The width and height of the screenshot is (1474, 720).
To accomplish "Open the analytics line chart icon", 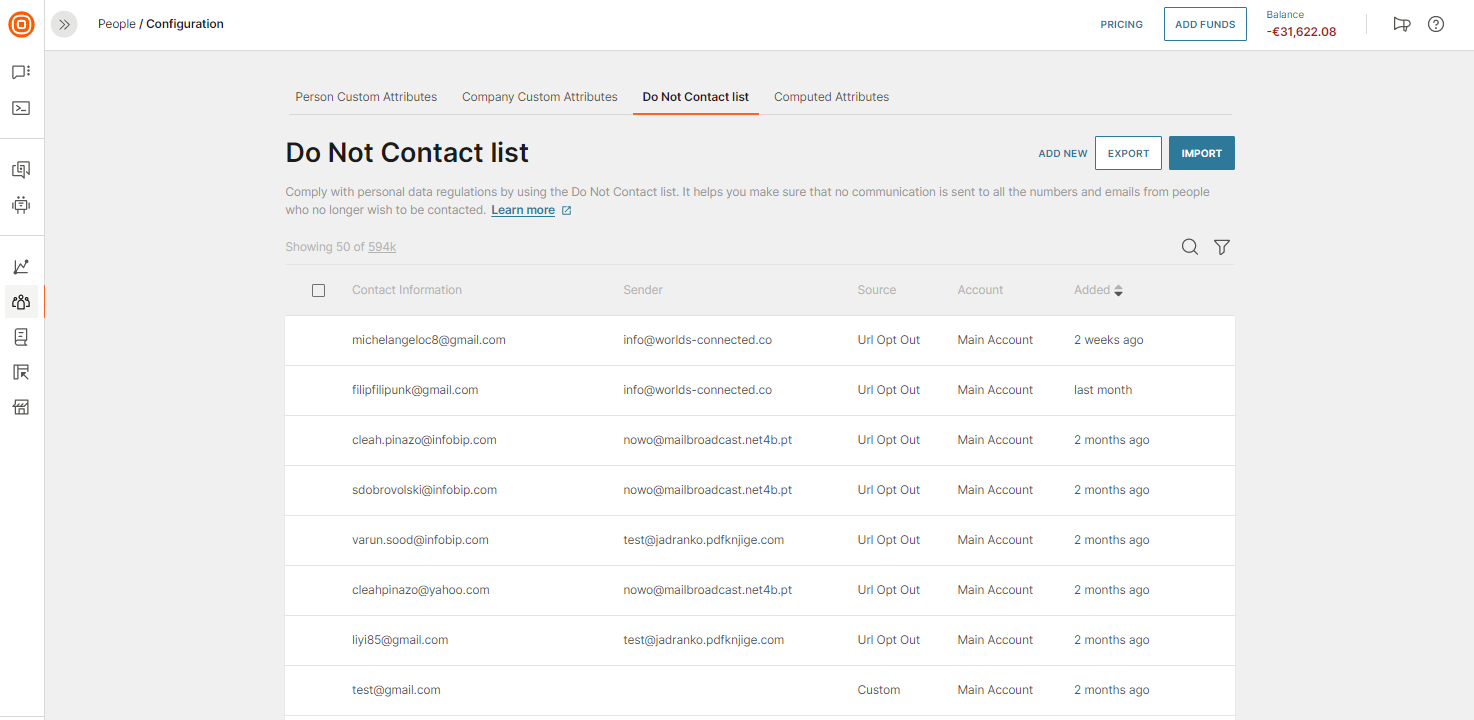I will click(21, 267).
